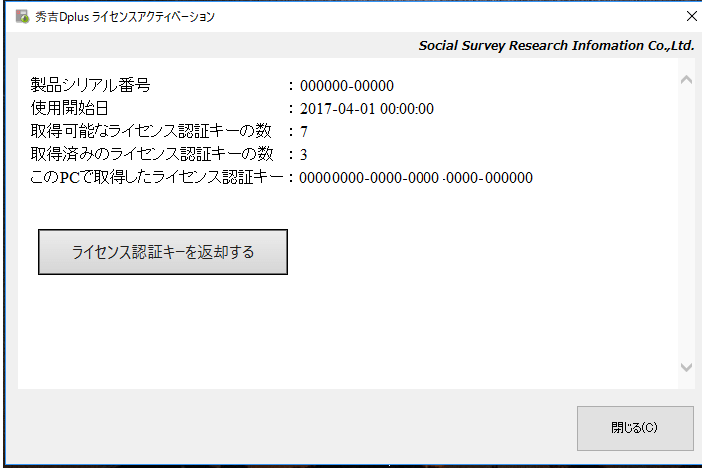This screenshot has height=468, width=702.
Task: Click the acquired key count value 3
Action: click(x=304, y=155)
